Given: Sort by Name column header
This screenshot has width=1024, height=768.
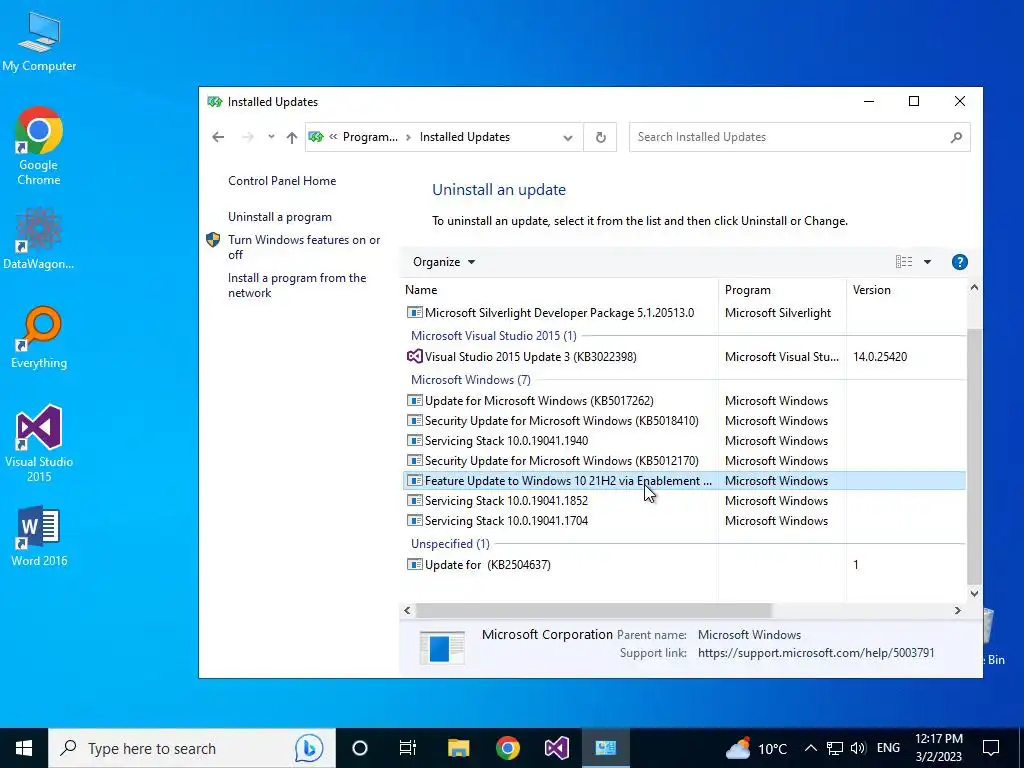Looking at the screenshot, I should point(560,290).
